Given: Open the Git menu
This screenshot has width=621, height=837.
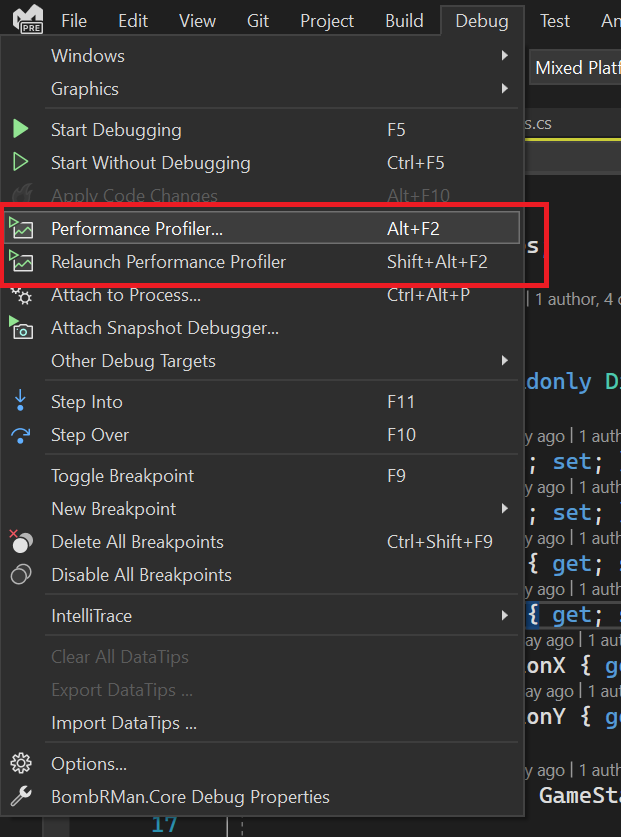Looking at the screenshot, I should [x=257, y=20].
